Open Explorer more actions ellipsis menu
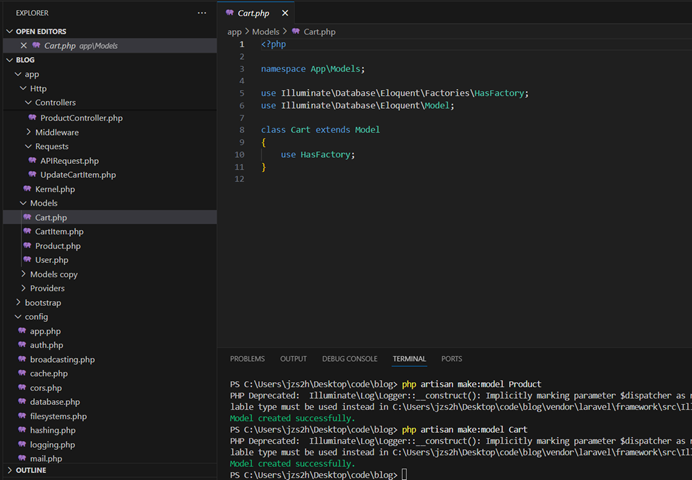Screen dimensions: 692x480 coord(202,13)
